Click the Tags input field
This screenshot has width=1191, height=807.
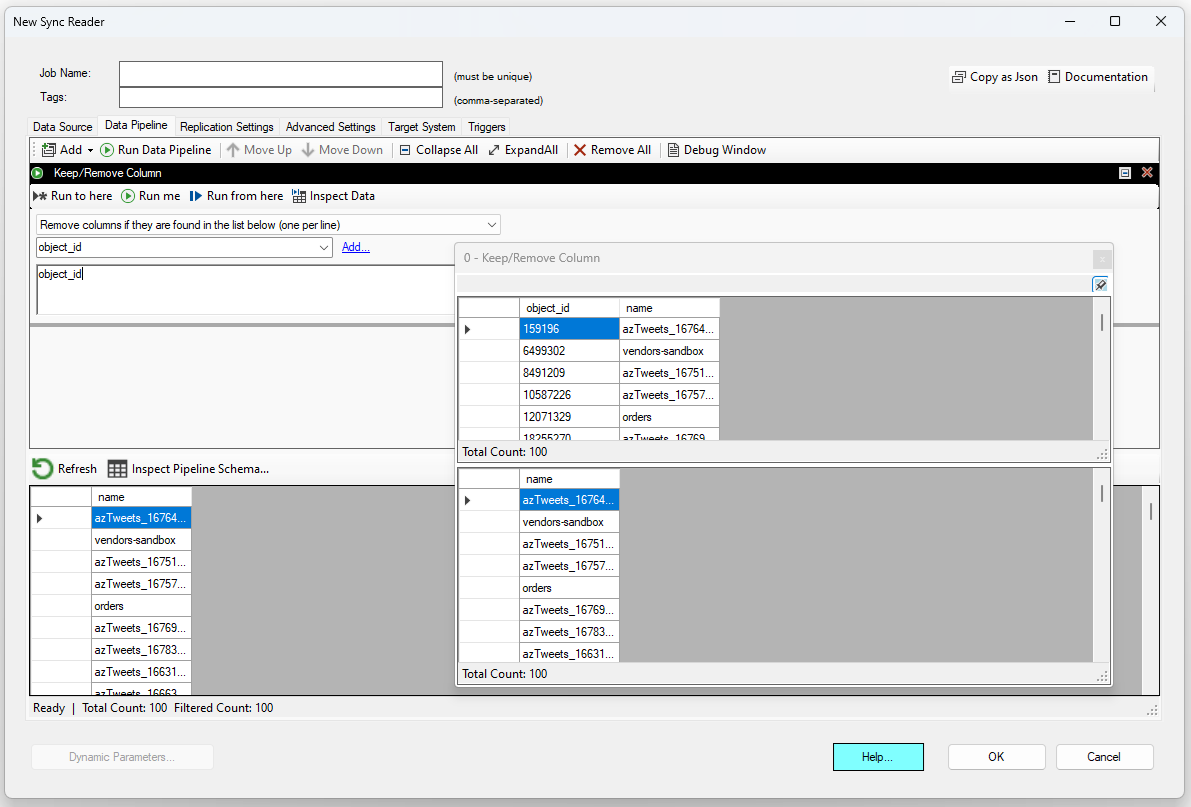(x=280, y=97)
